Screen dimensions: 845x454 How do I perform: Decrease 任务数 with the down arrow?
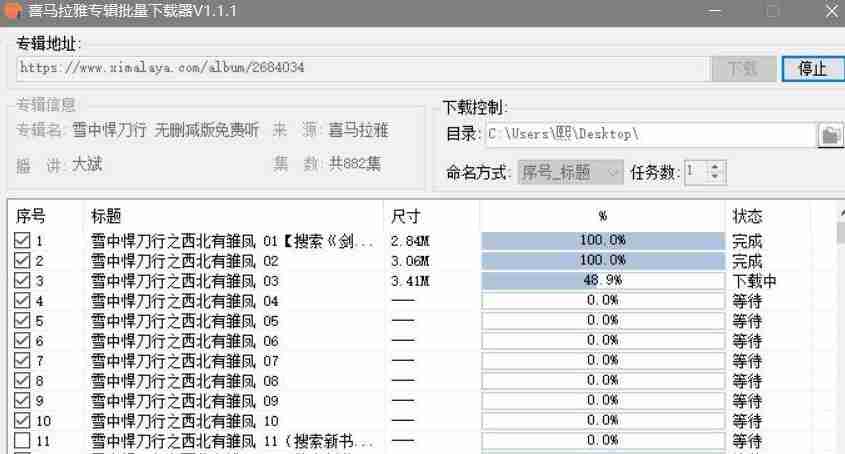(715, 177)
